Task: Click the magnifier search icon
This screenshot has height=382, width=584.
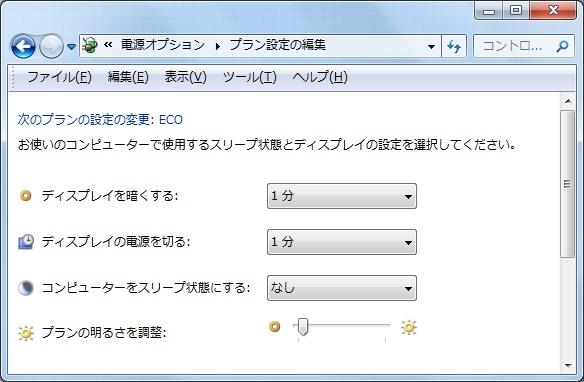Action: [x=562, y=46]
